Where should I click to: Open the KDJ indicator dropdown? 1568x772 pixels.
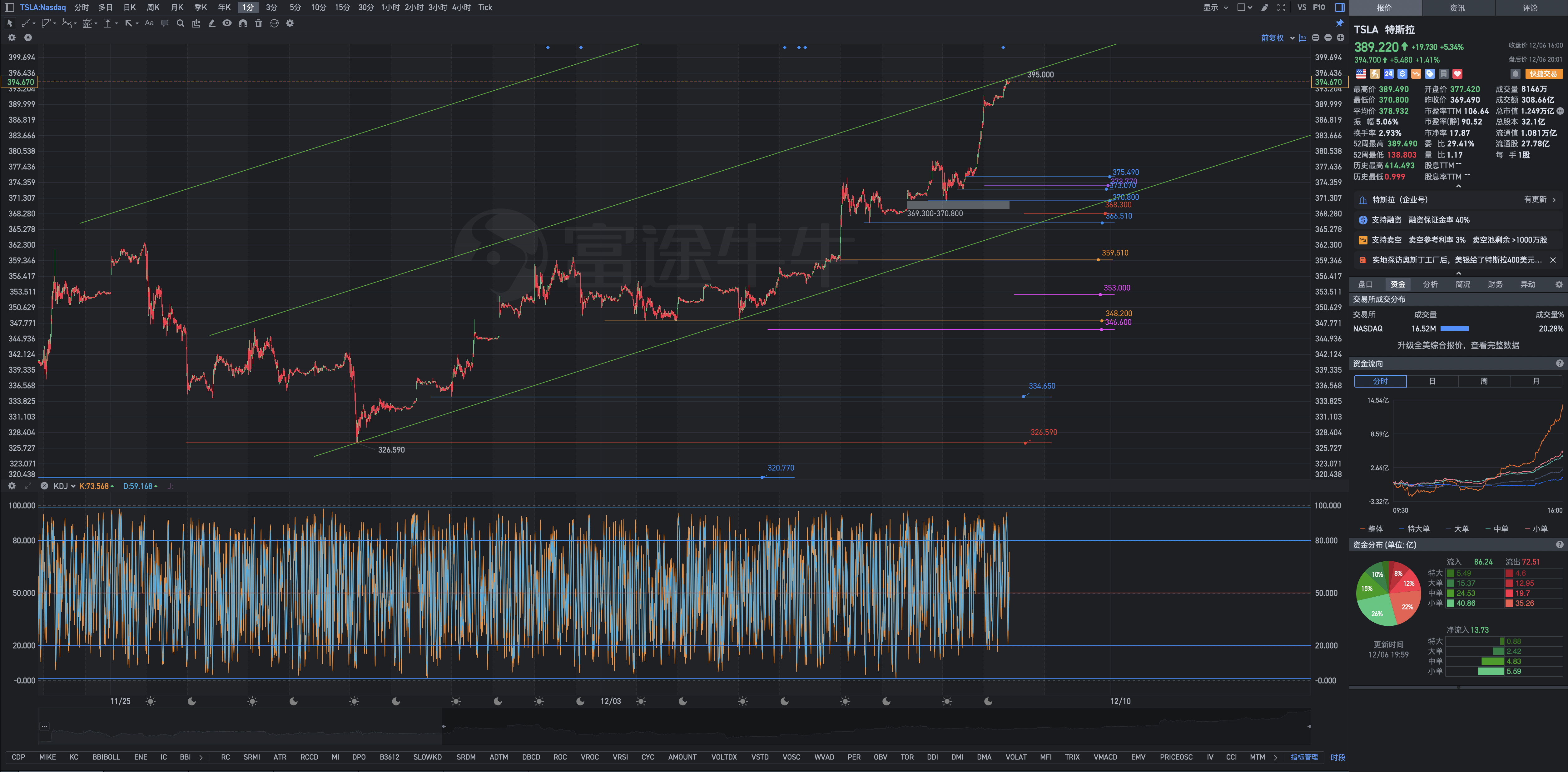point(64,486)
